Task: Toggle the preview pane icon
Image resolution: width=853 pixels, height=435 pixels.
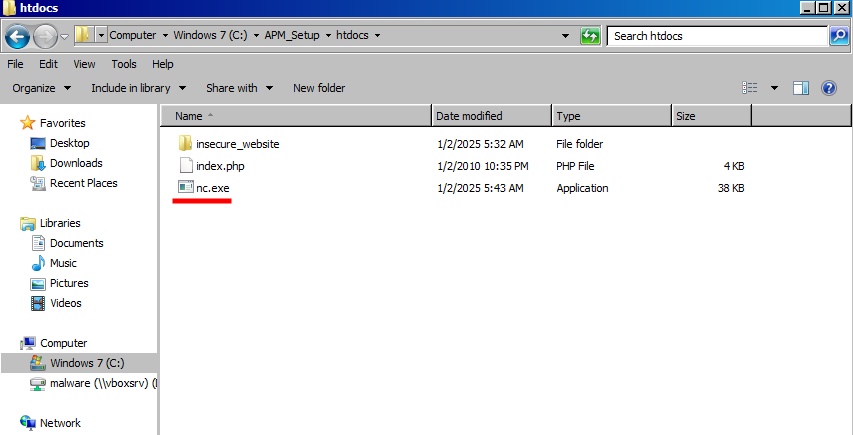Action: coord(801,88)
